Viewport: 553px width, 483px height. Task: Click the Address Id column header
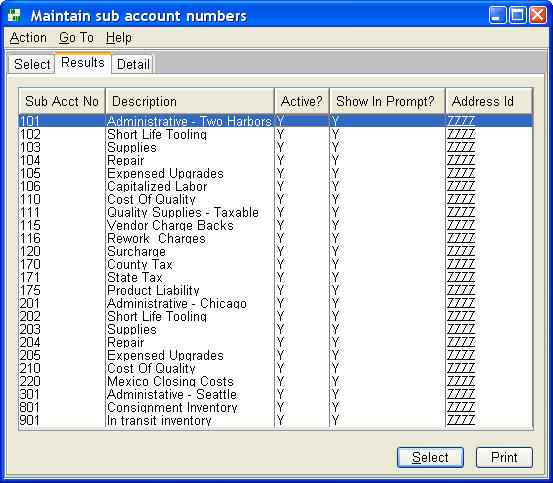pos(489,102)
